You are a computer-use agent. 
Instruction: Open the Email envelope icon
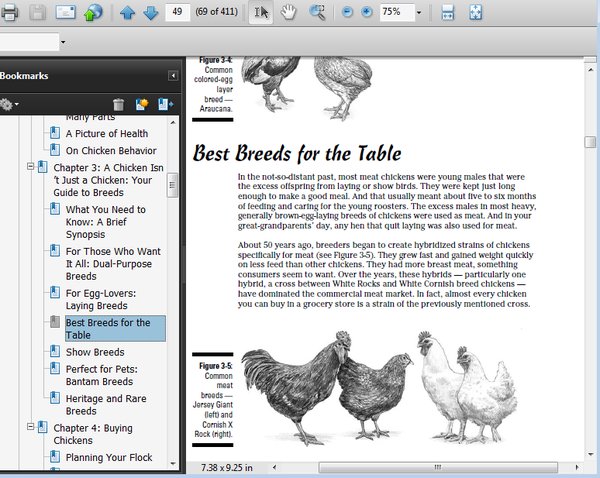[65, 12]
